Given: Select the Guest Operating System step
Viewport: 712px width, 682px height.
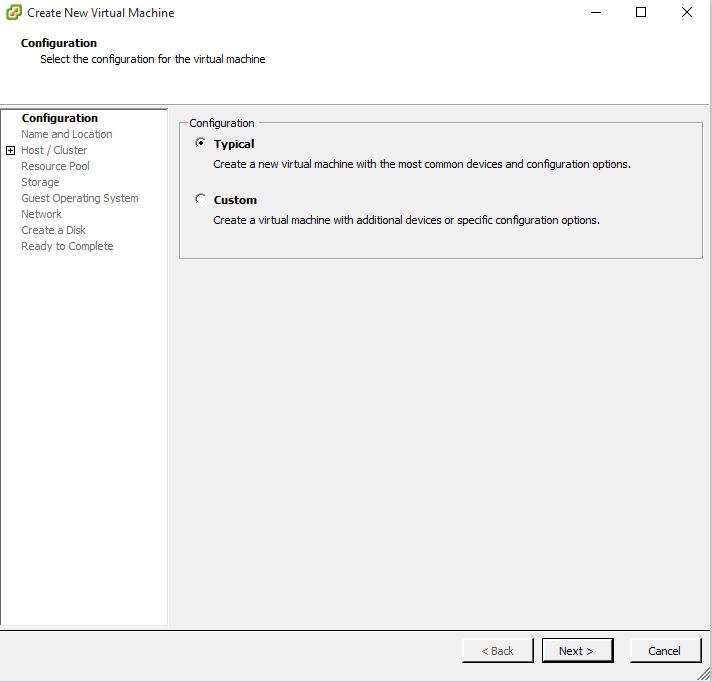Looking at the screenshot, I should [80, 198].
